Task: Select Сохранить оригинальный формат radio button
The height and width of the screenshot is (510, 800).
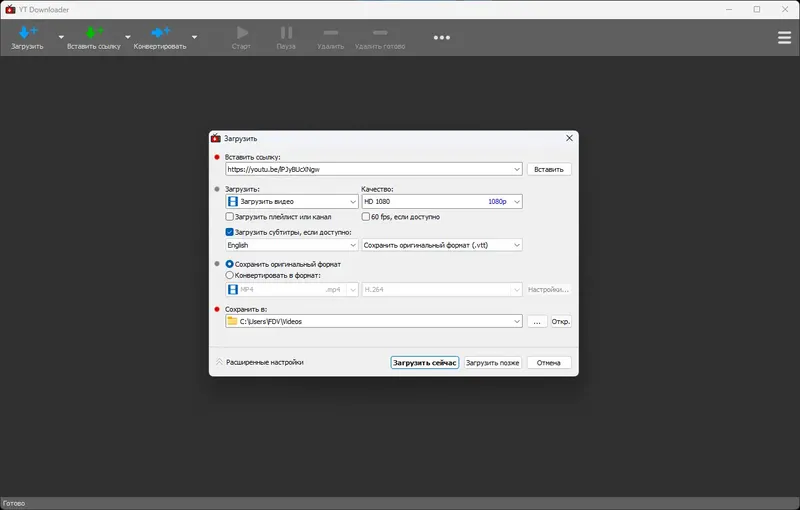Action: pos(230,264)
